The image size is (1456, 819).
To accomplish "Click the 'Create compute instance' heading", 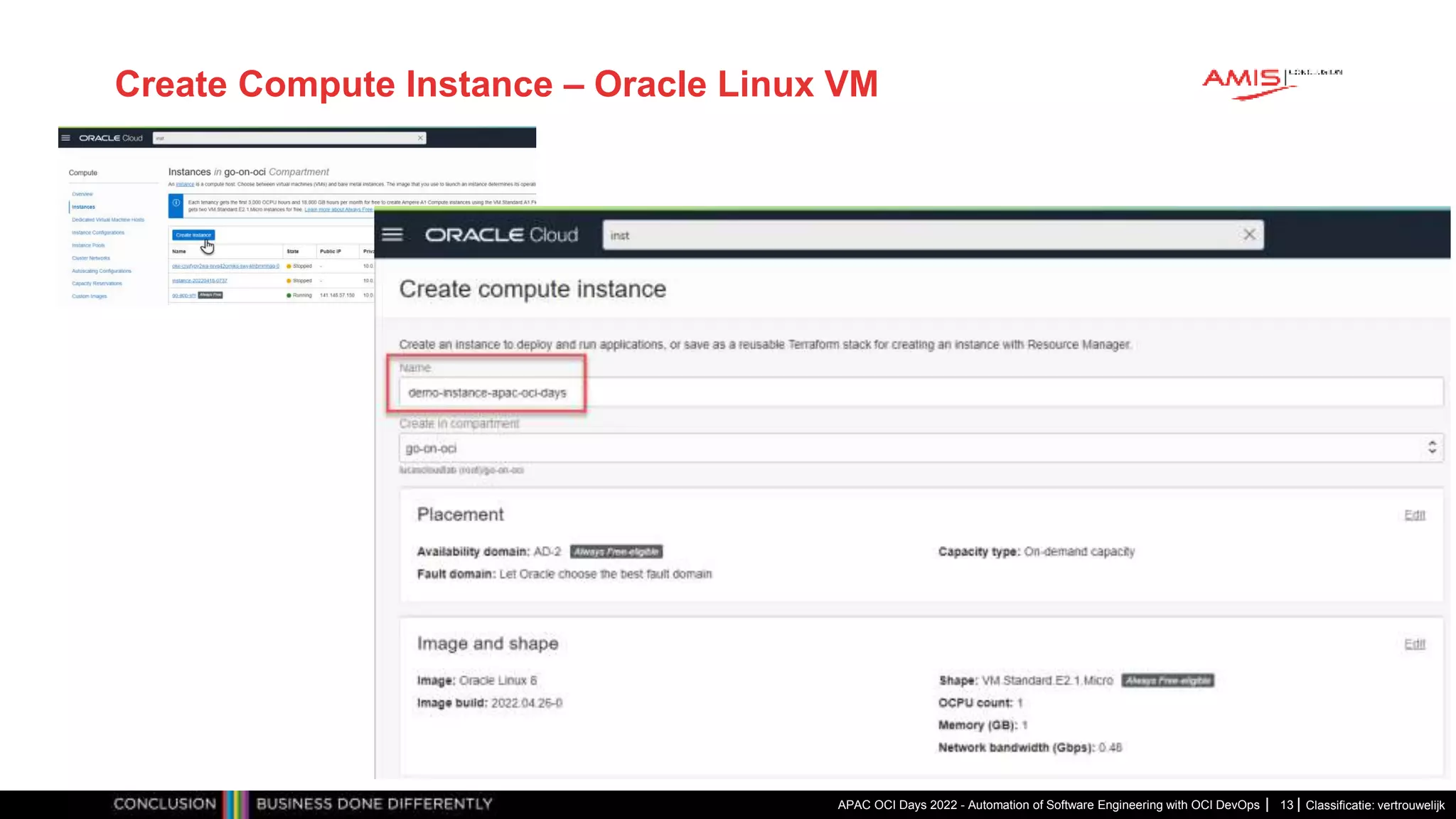I will [532, 289].
